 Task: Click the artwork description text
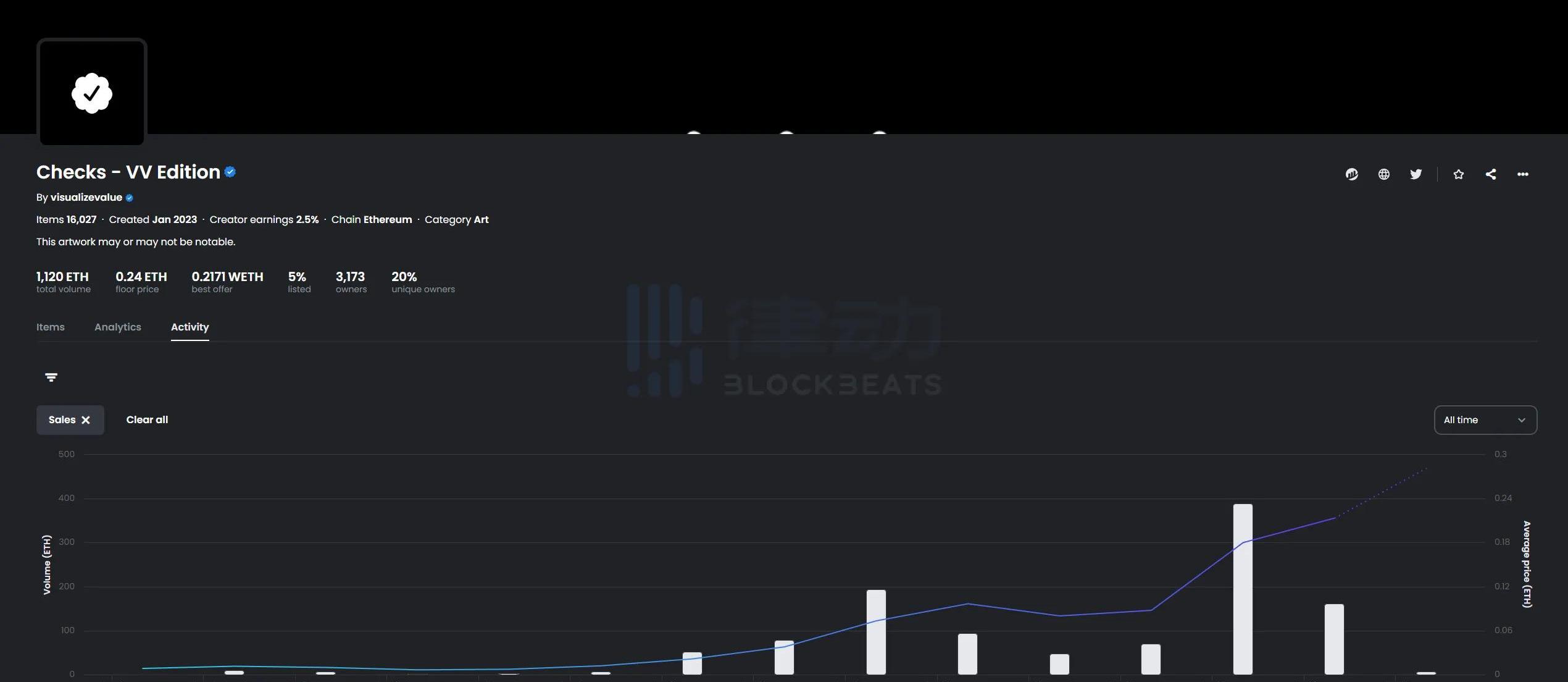(x=136, y=242)
